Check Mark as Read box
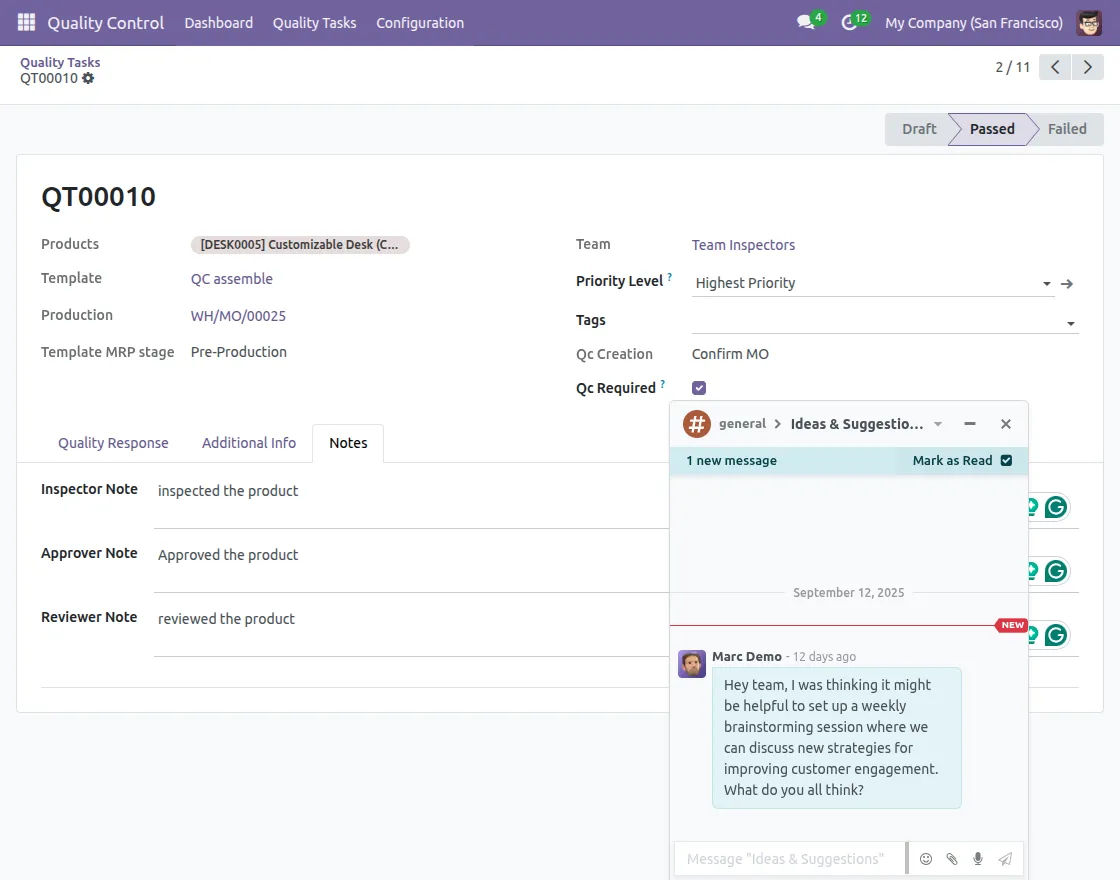 pos(1006,461)
